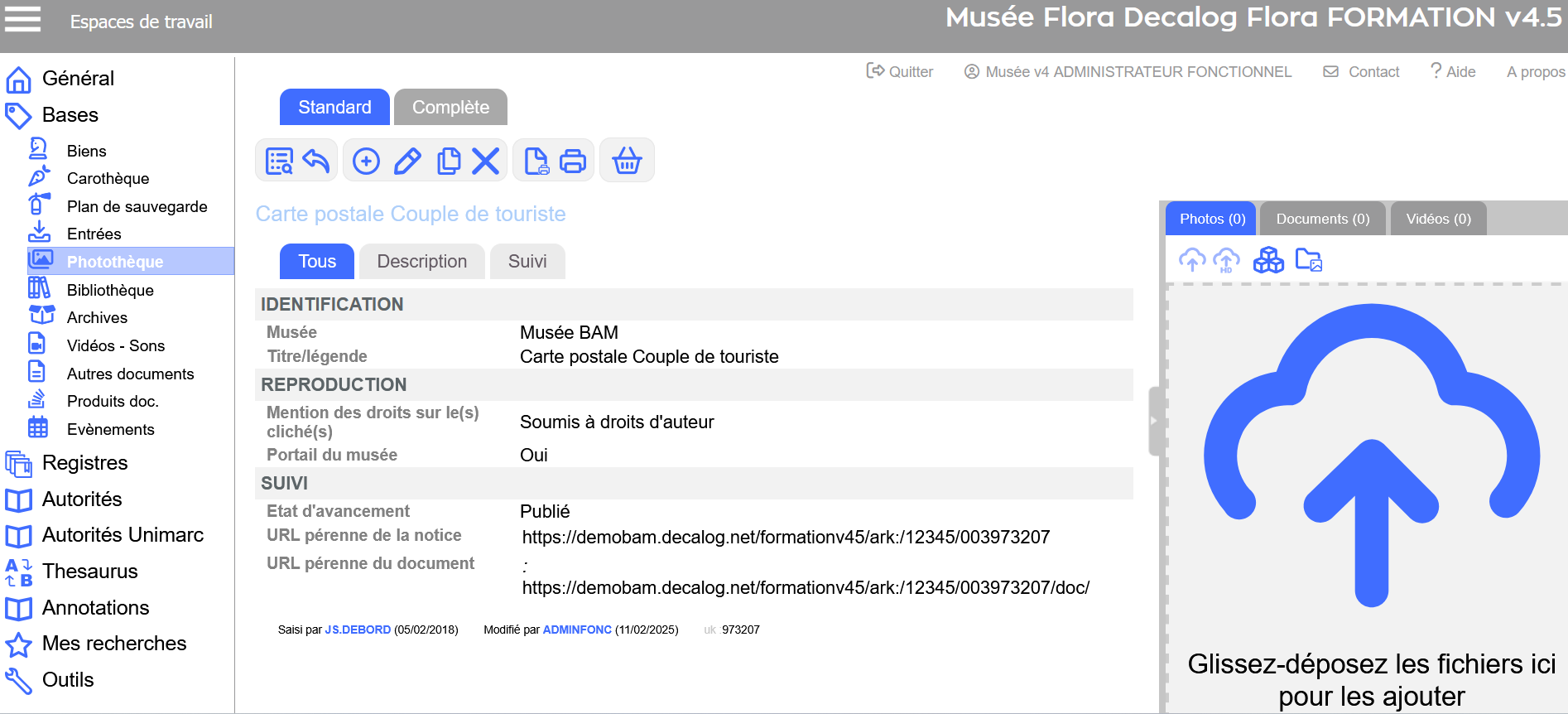Open the image folder icon
The width and height of the screenshot is (1568, 714).
pos(1308,260)
